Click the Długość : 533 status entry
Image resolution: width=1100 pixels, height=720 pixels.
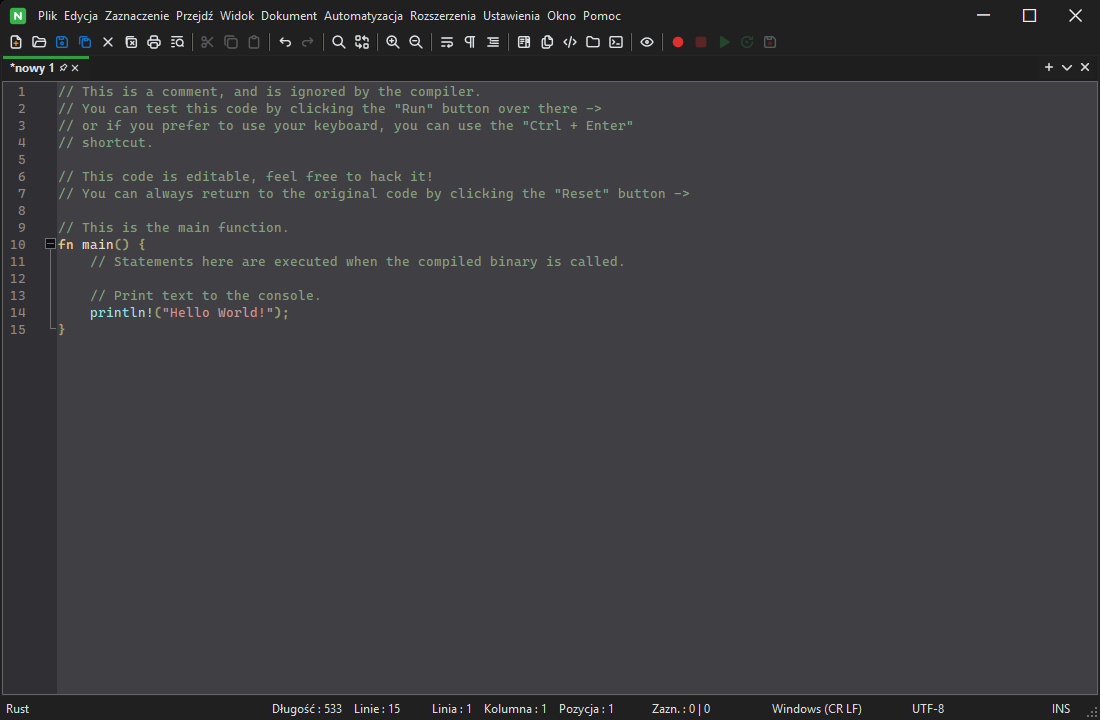(307, 709)
